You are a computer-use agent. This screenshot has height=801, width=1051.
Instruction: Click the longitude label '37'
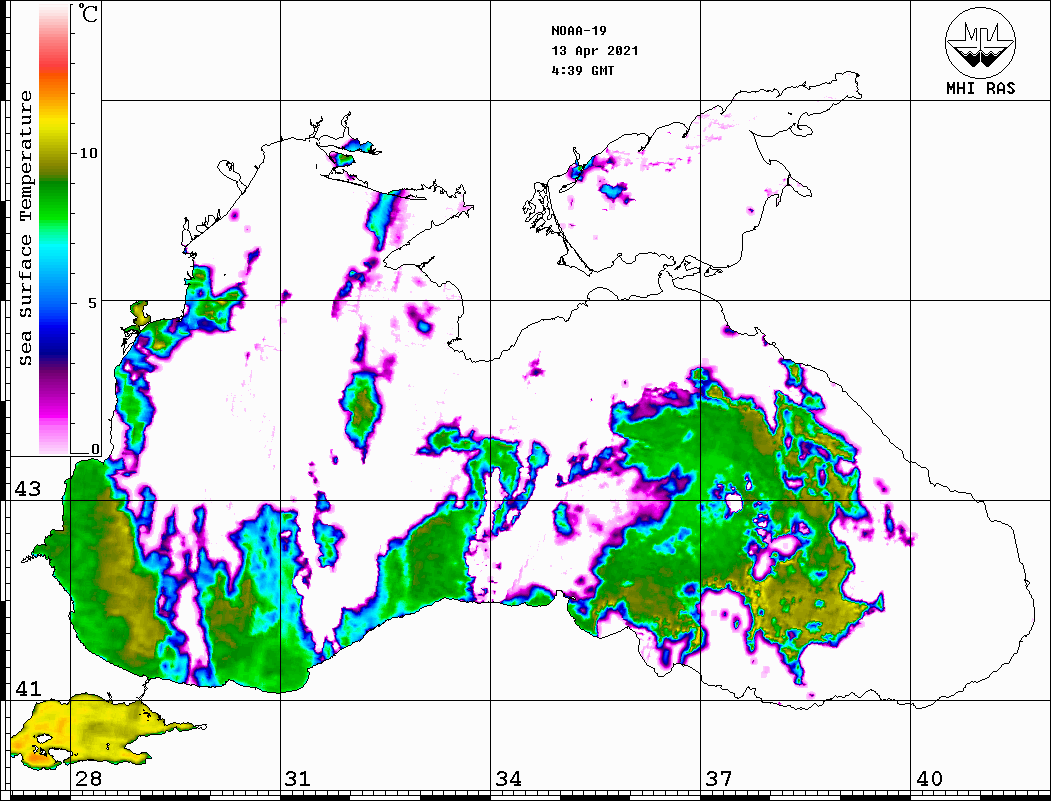coord(719,778)
